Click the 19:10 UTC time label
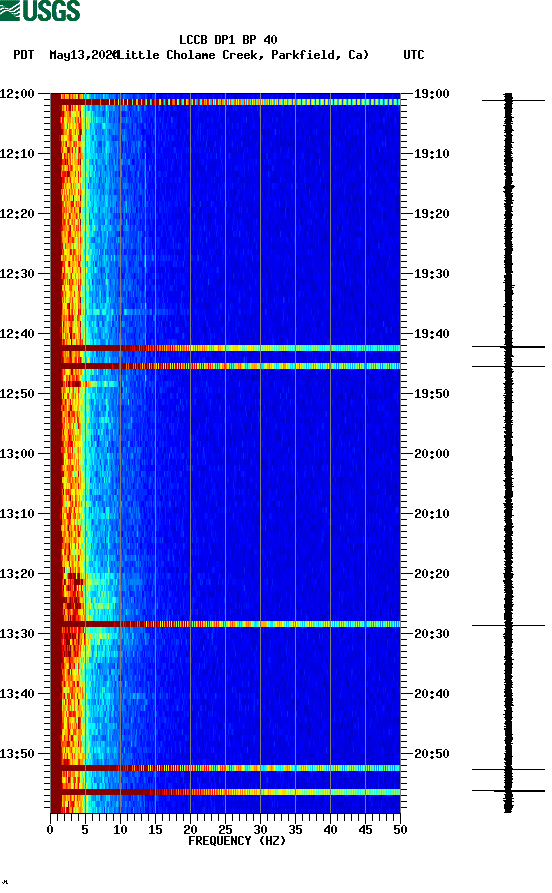The height and width of the screenshot is (893, 552). coord(432,154)
